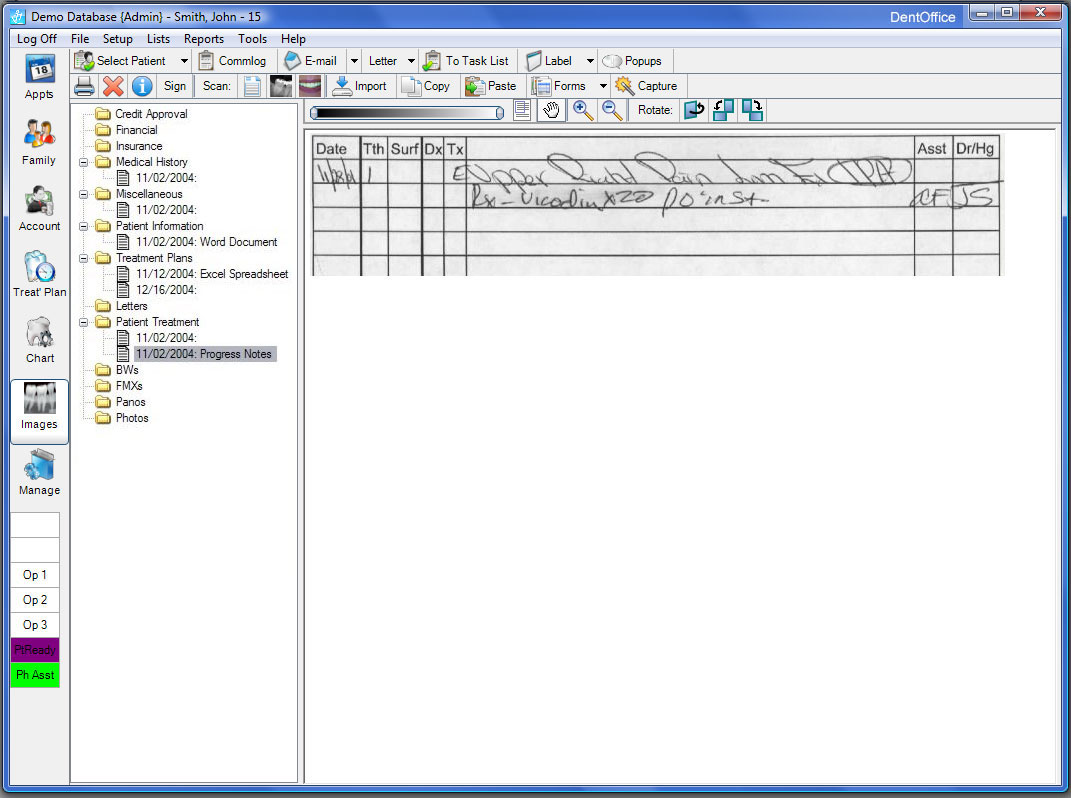Select the 11/12/2004 Excel Spreadsheet document

212,274
